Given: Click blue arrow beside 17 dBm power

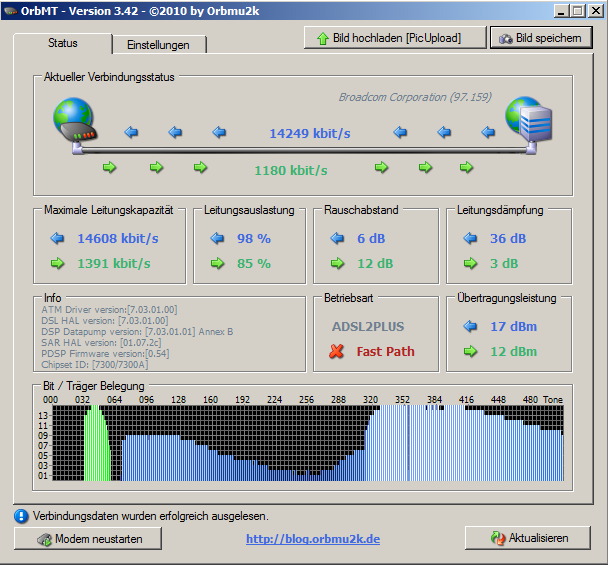Looking at the screenshot, I should [471, 326].
